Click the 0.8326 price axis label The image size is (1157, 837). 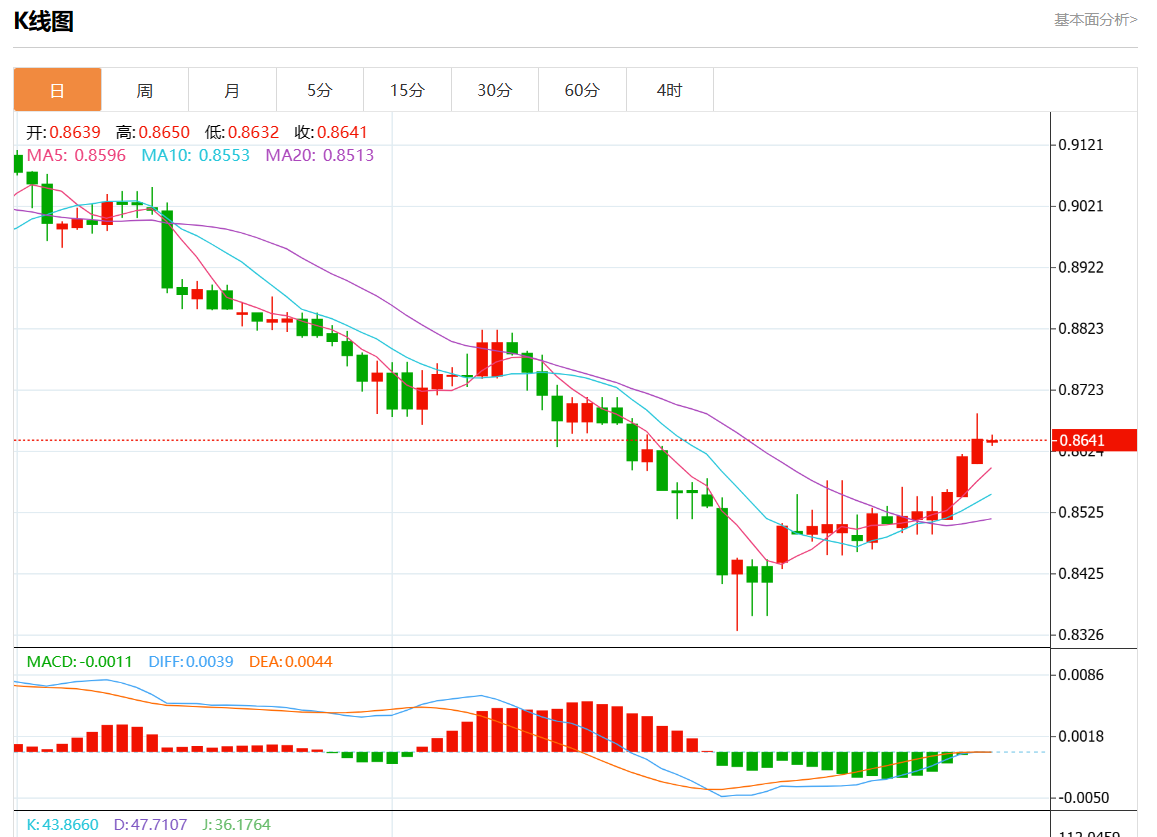pos(1081,635)
